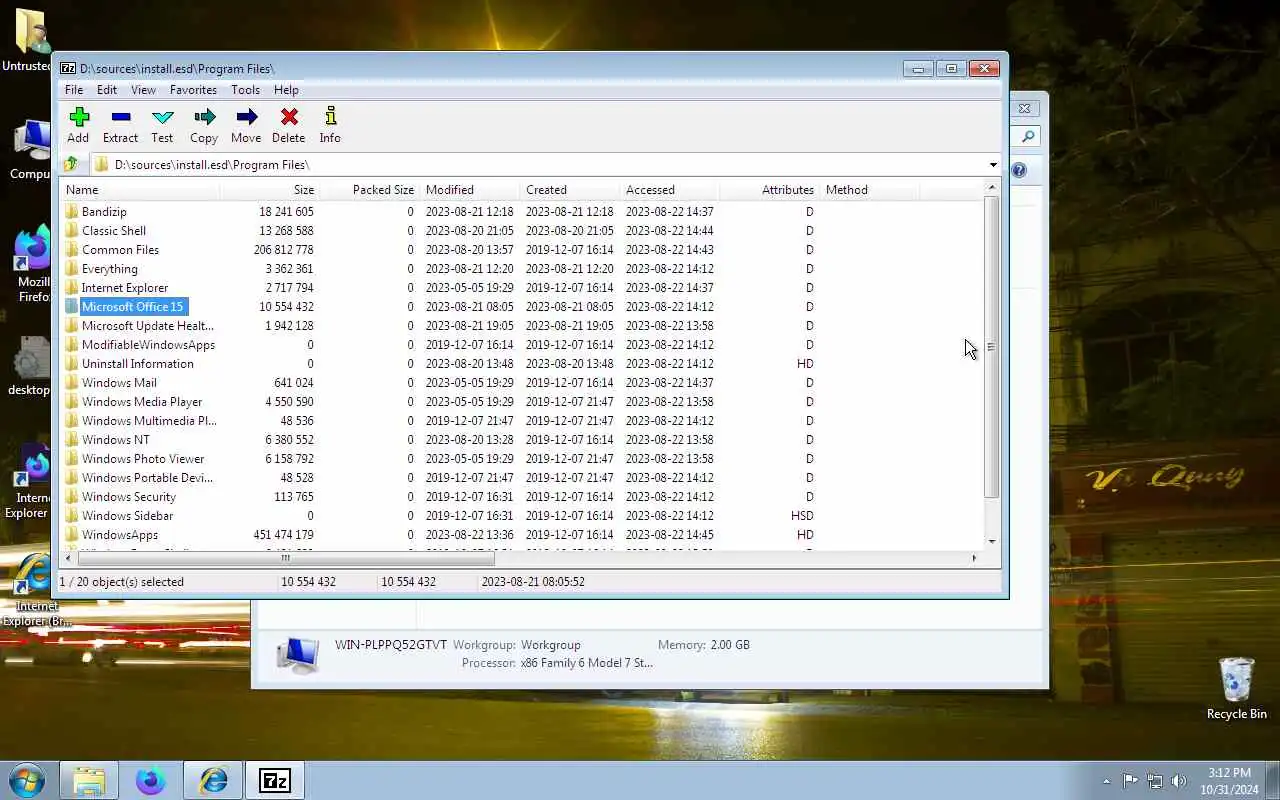Select the Classic Shell folder icon
The width and height of the screenshot is (1280, 800).
tap(71, 231)
